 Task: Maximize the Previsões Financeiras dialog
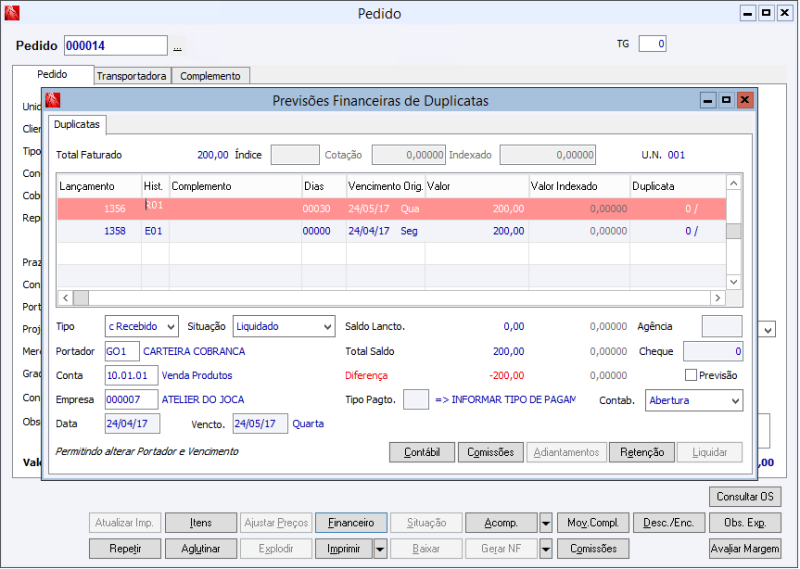tap(726, 100)
